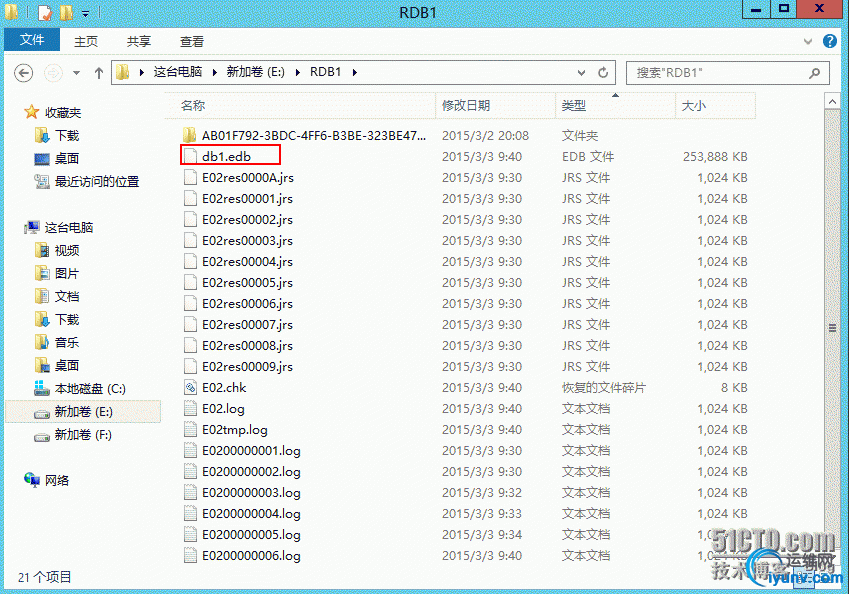Go up one folder level
This screenshot has width=849, height=594.
click(x=99, y=73)
